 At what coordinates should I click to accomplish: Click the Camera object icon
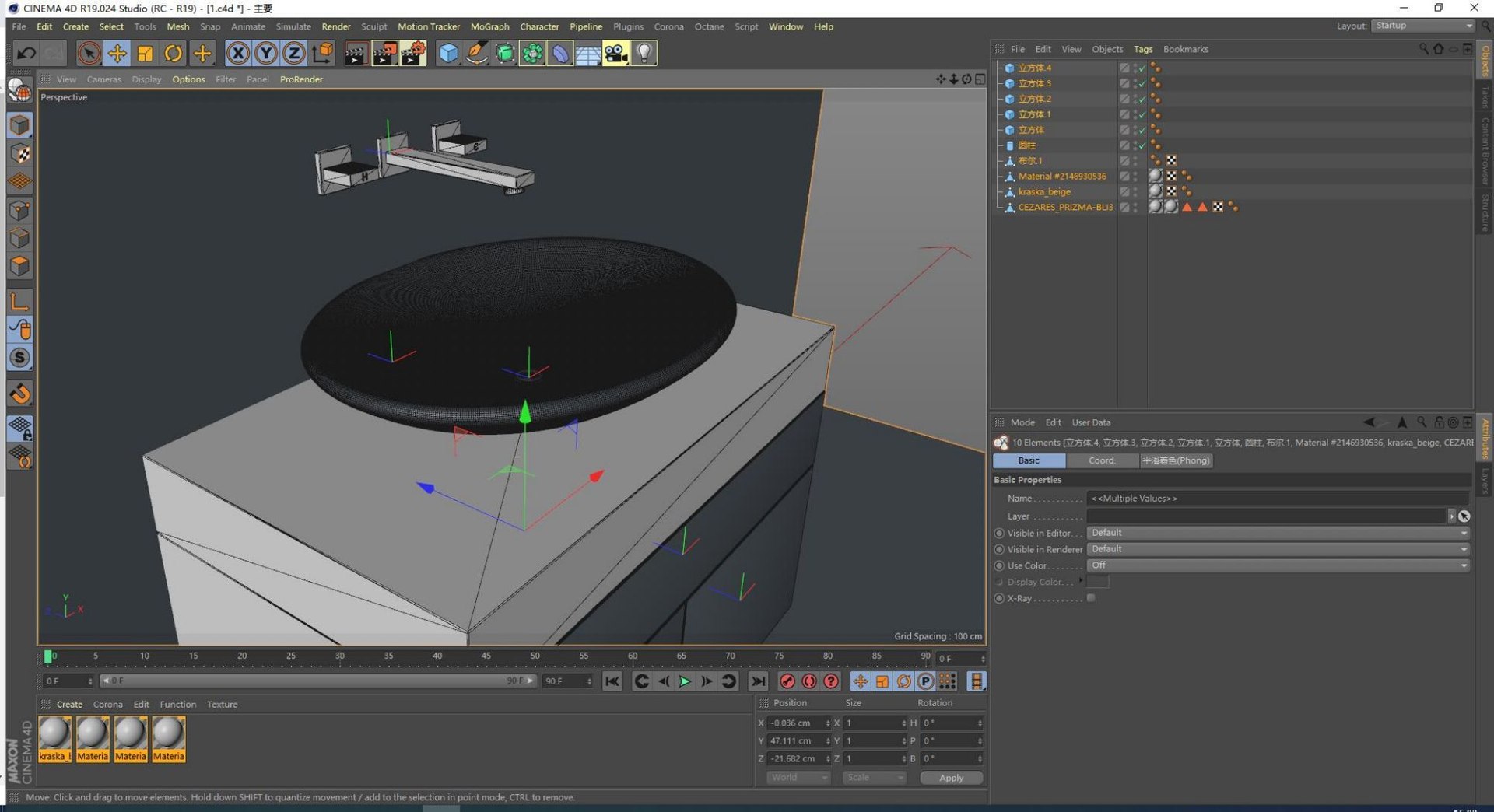coord(615,53)
